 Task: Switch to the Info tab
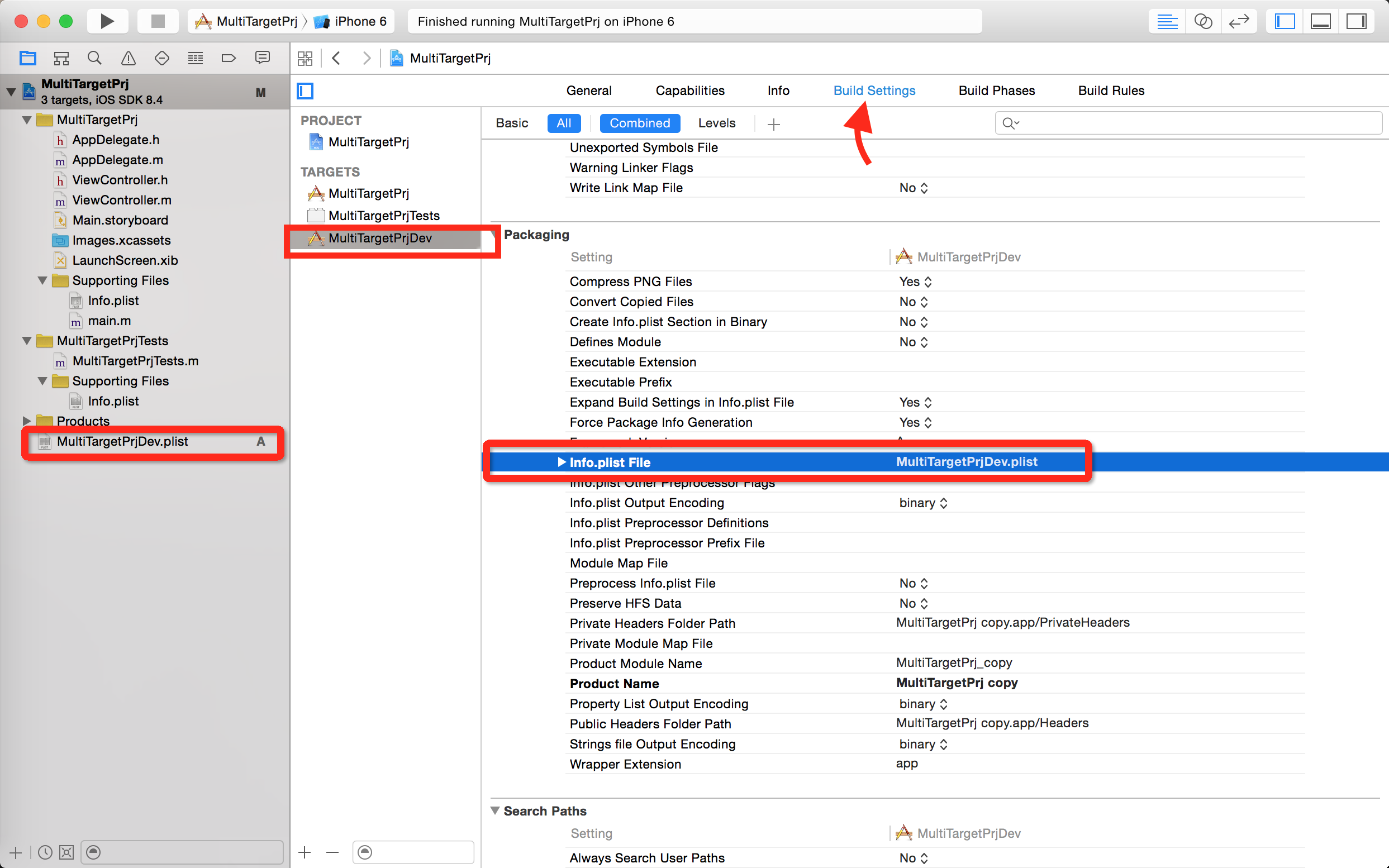point(778,90)
